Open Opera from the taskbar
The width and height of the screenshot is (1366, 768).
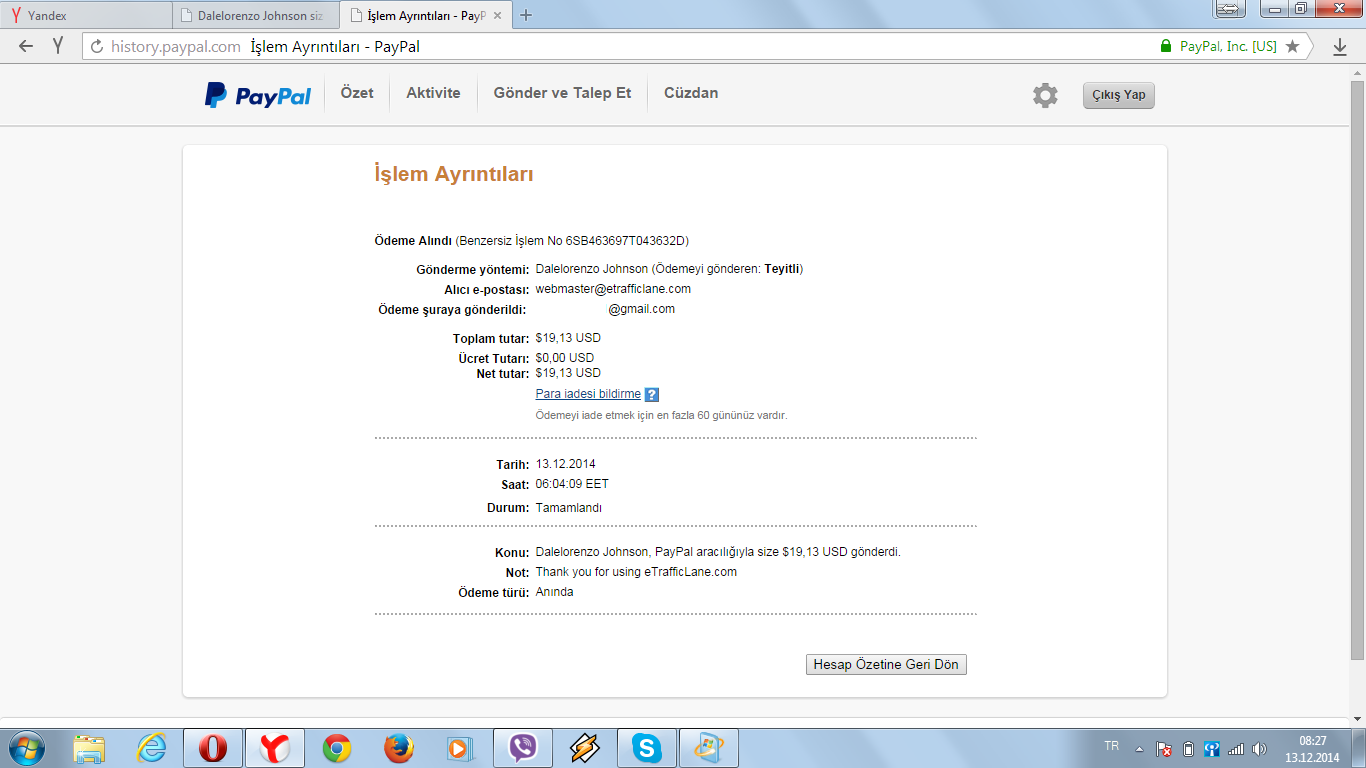(213, 748)
